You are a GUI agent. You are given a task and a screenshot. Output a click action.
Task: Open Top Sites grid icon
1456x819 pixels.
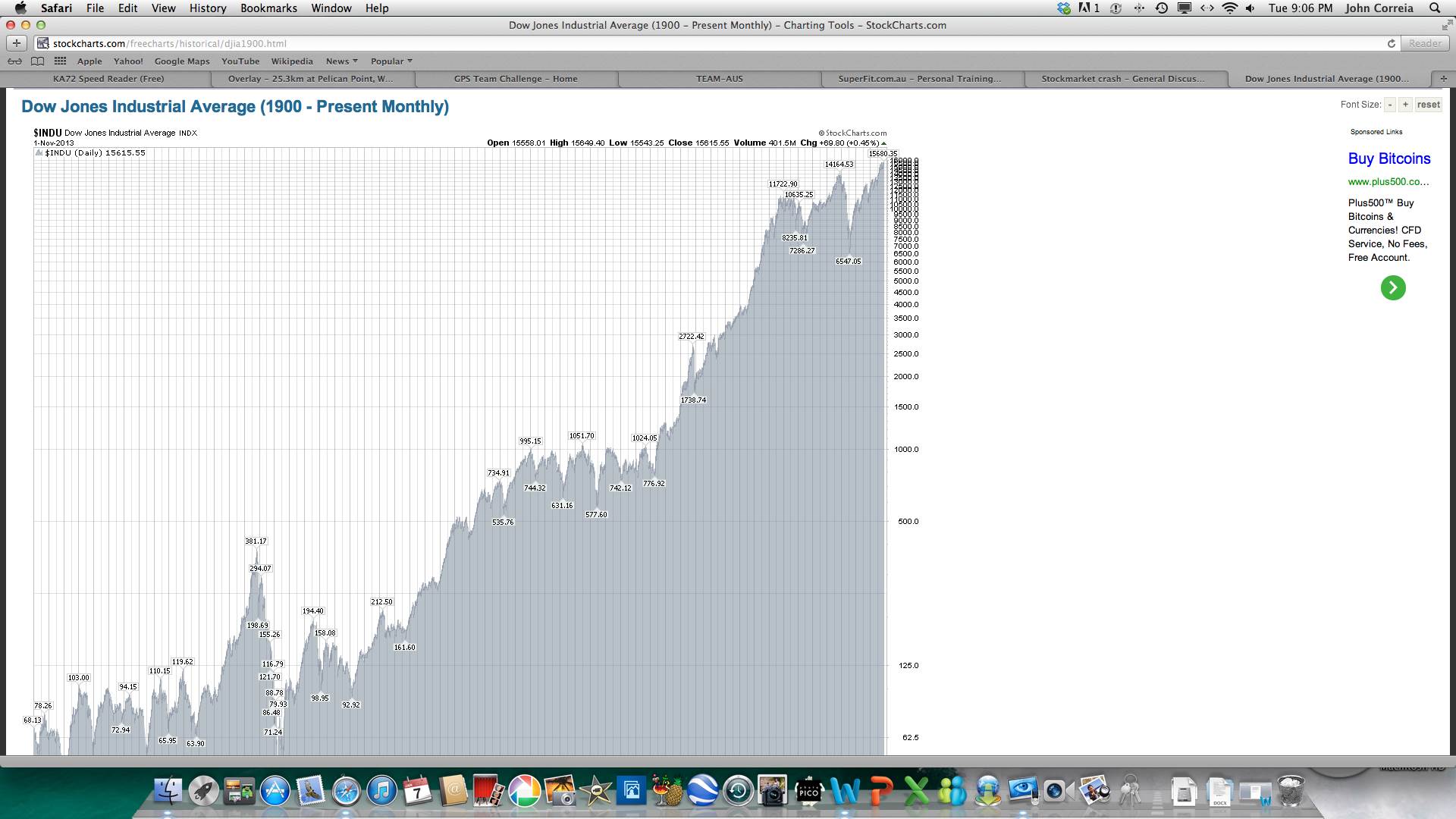pyautogui.click(x=60, y=61)
